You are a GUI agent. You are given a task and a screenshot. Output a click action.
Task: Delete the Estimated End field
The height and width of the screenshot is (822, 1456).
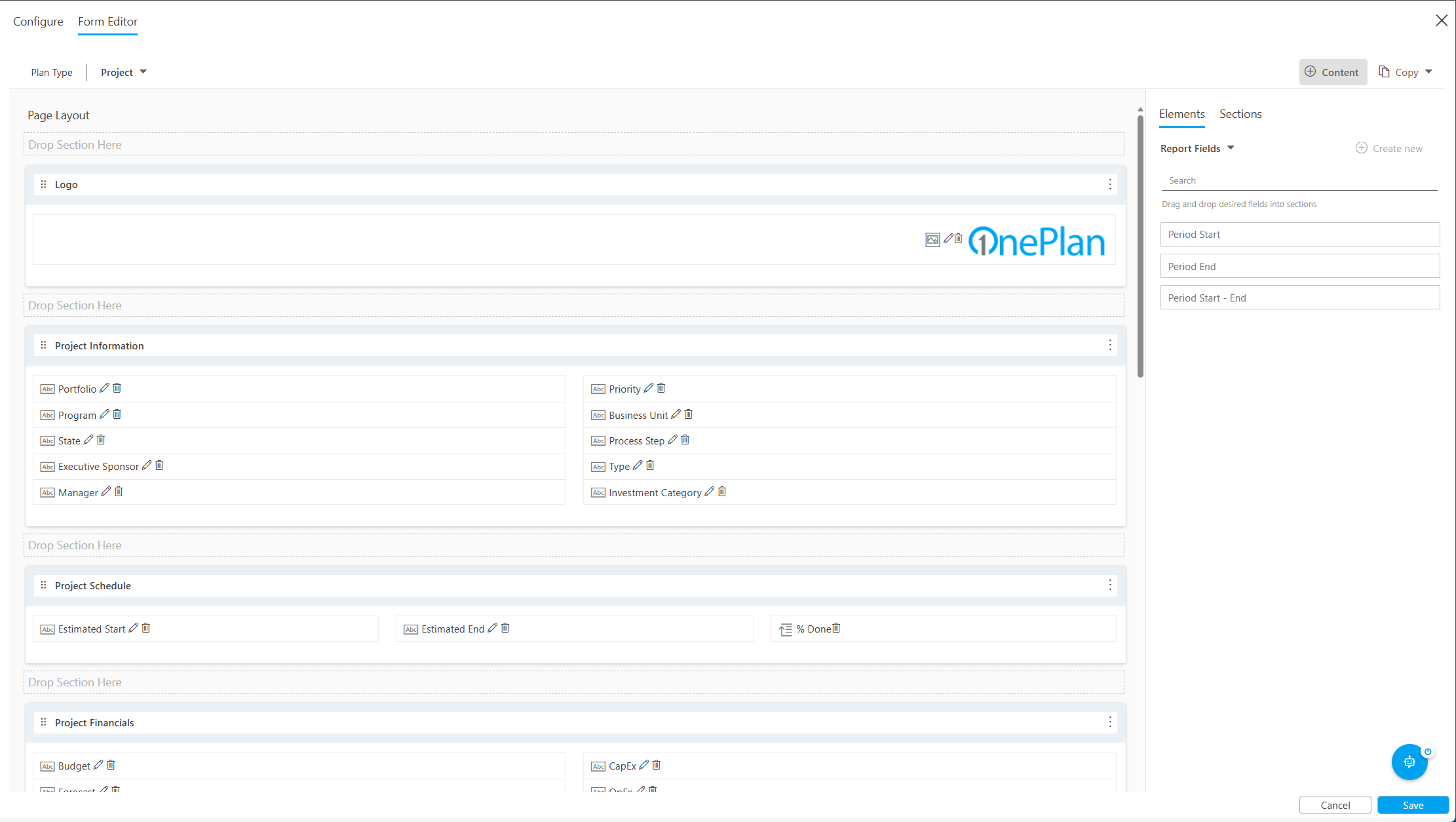pyautogui.click(x=505, y=628)
